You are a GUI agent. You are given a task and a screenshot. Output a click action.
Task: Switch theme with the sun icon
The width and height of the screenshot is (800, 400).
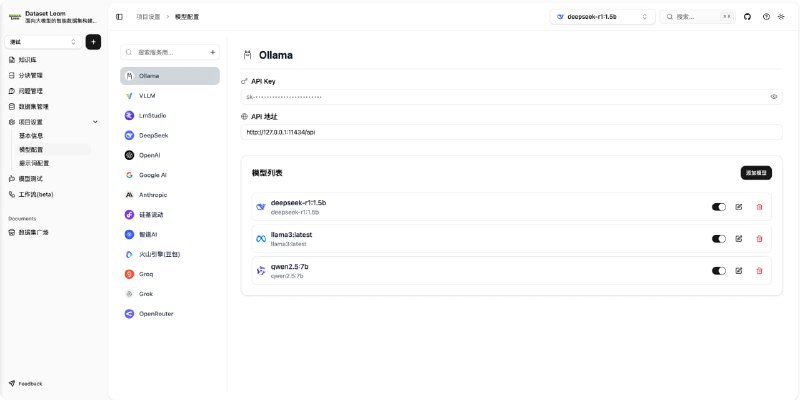tap(783, 17)
